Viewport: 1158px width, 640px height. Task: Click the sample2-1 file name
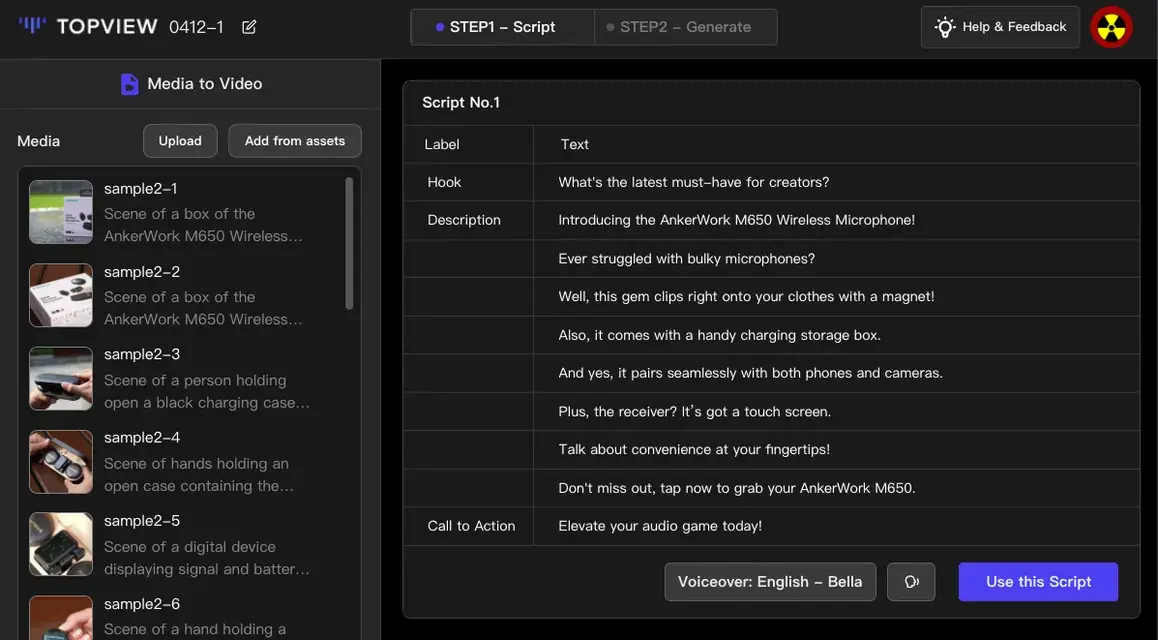tap(140, 189)
